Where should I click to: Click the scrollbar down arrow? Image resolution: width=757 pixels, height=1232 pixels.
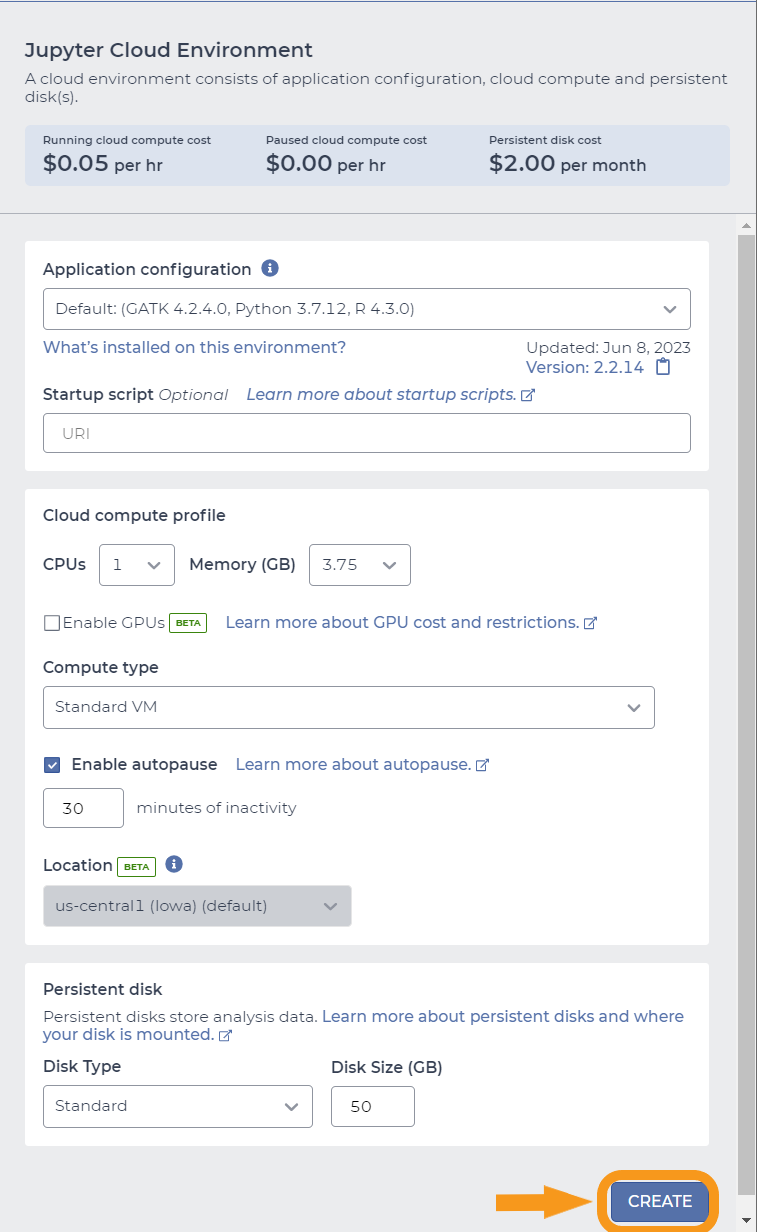pos(746,1221)
